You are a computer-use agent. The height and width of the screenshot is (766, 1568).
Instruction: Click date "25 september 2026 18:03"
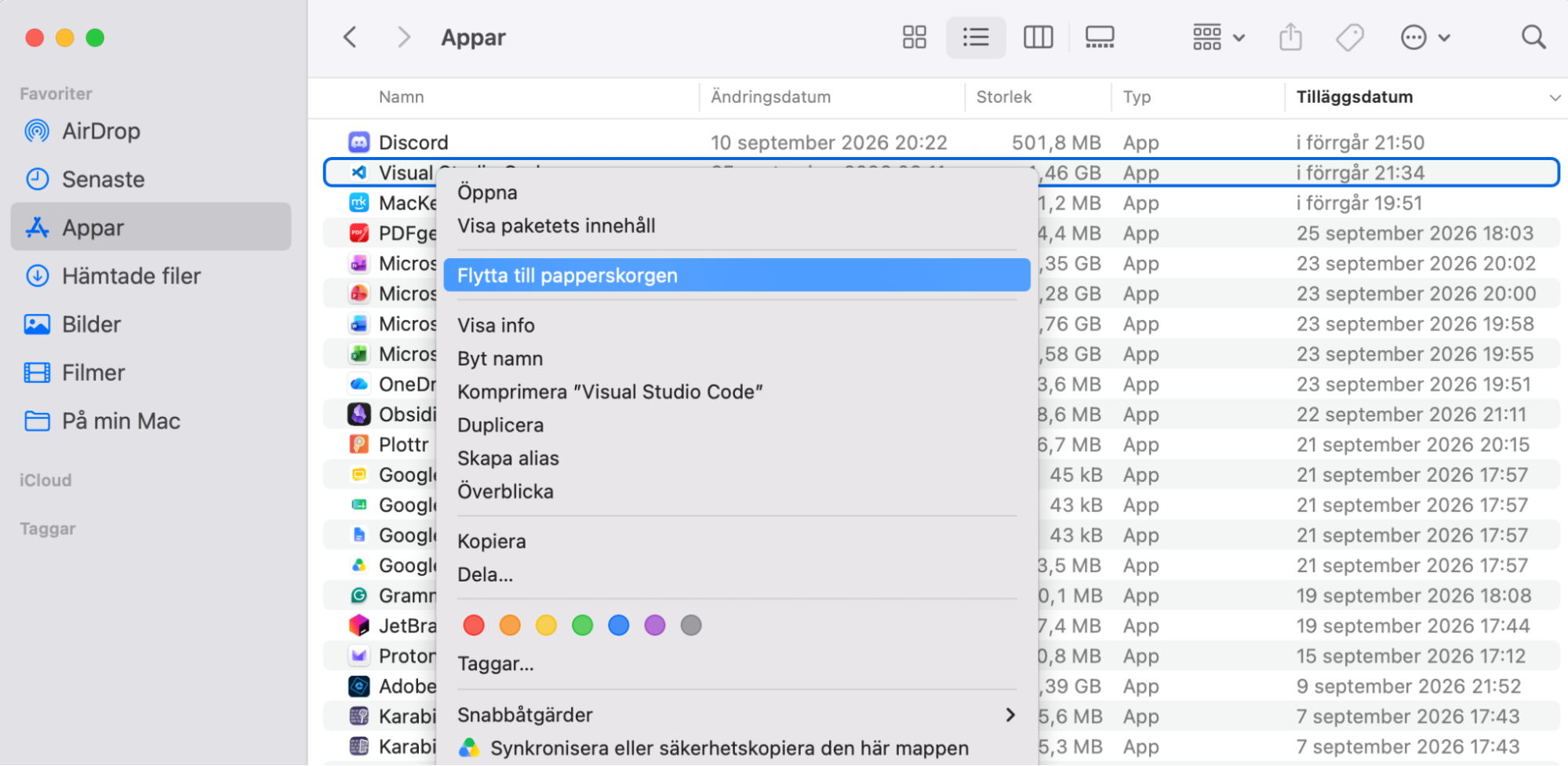coord(1414,233)
